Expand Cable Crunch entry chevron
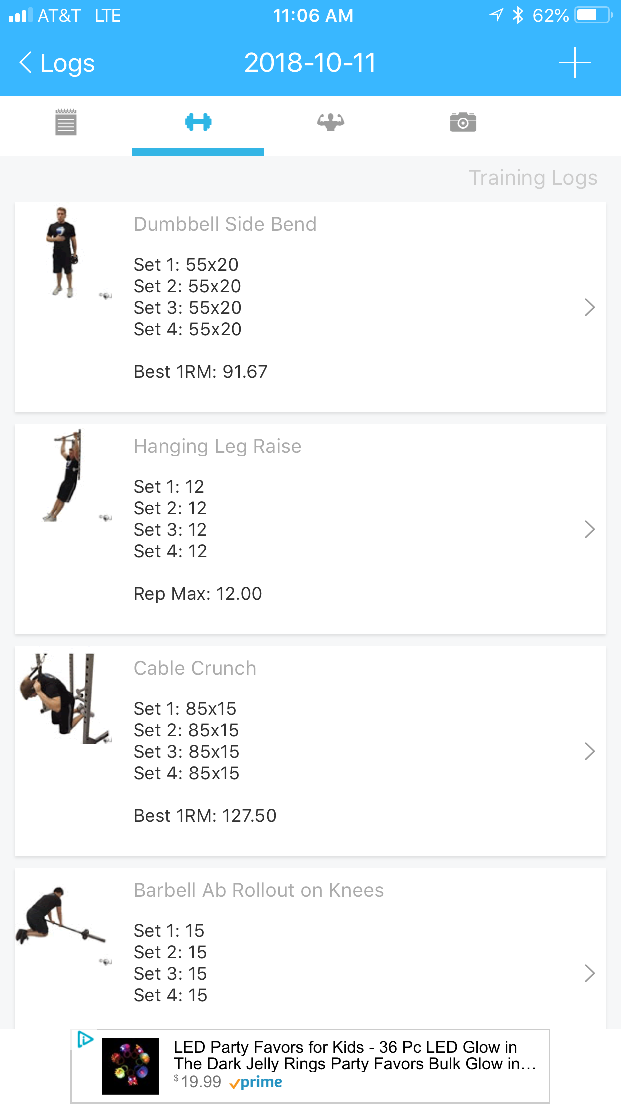Viewport: 621px width, 1104px height. pos(589,752)
